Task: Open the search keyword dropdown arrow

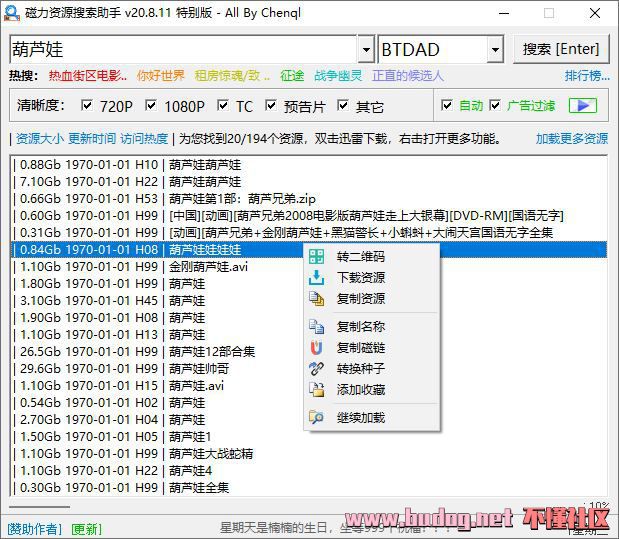Action: coord(365,49)
